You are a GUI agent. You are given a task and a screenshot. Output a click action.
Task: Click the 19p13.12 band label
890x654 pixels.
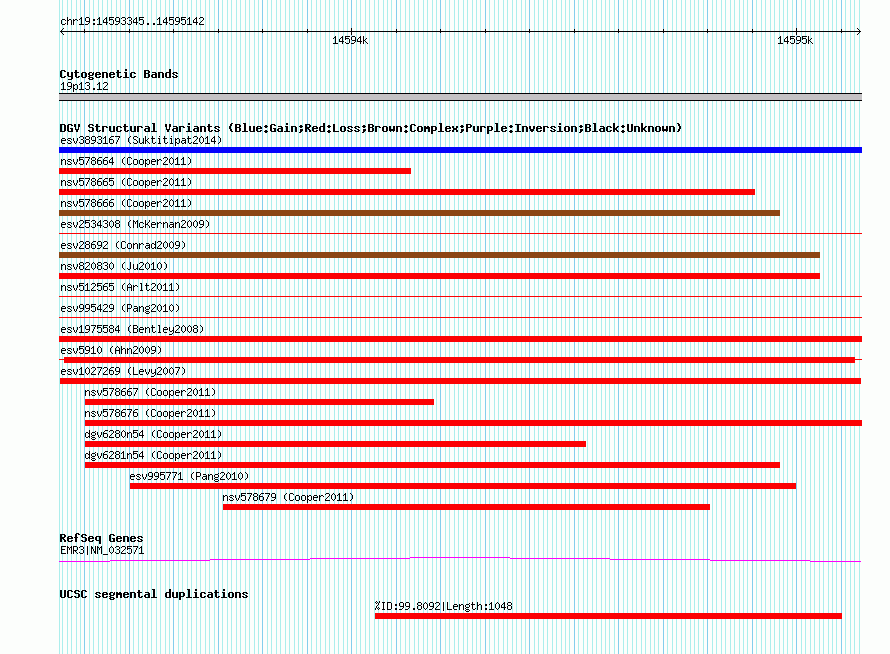(x=84, y=86)
